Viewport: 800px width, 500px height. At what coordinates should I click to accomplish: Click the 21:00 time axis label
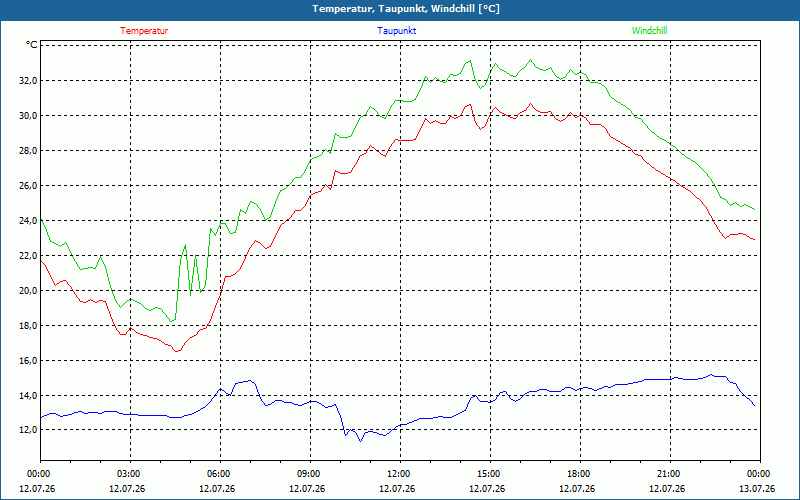click(x=668, y=474)
